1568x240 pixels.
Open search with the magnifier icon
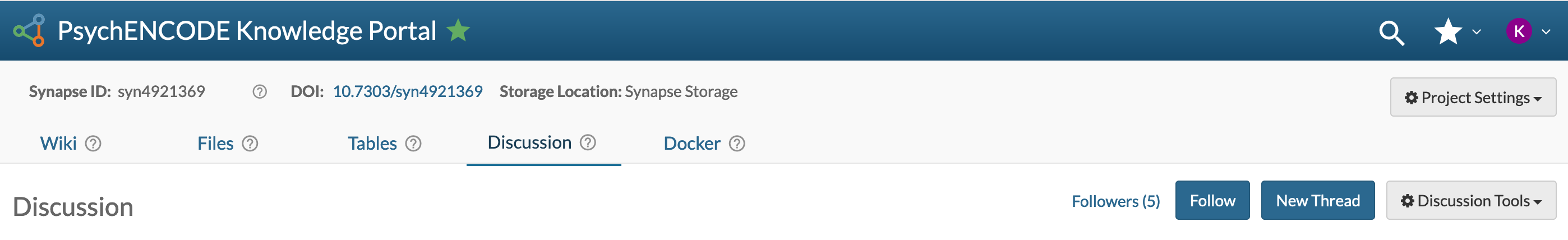1391,33
